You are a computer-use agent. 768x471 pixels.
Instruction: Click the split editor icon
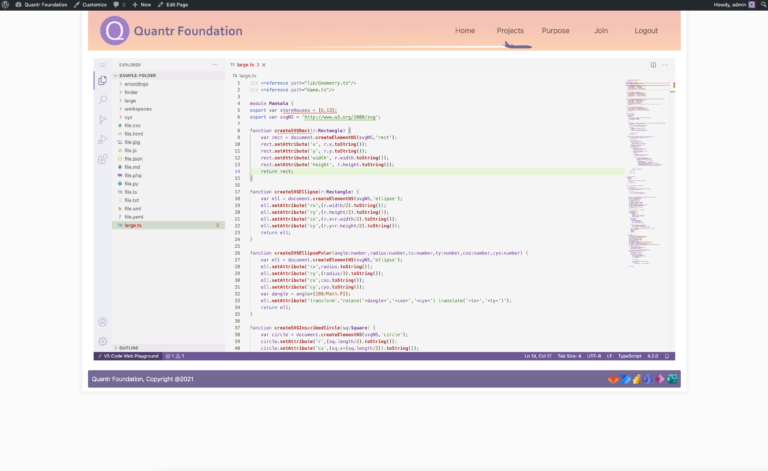[x=653, y=65]
